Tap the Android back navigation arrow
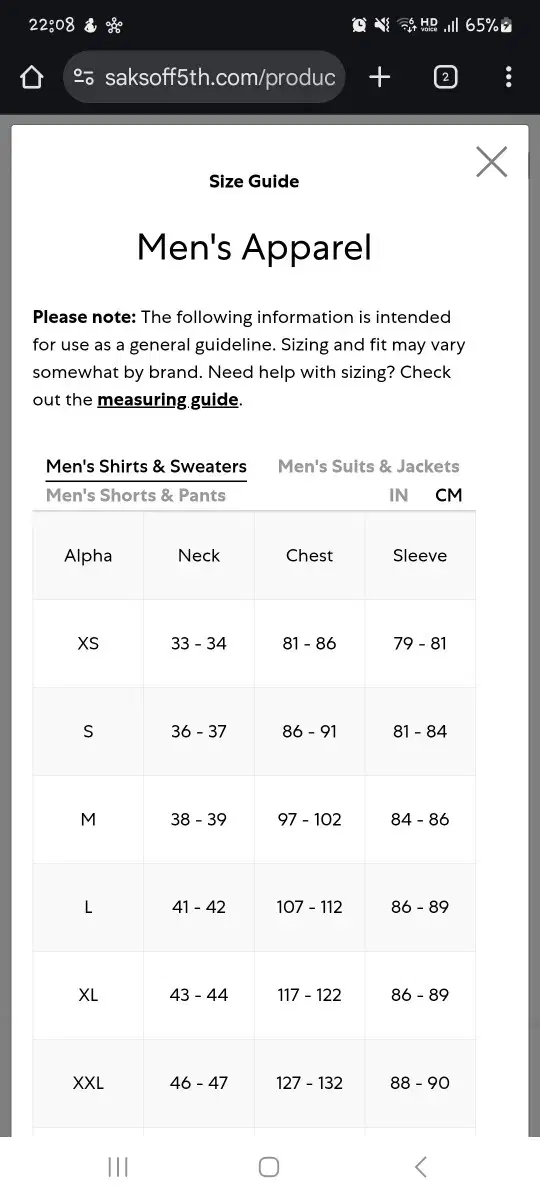Screen dimensions: 540x1200 [421, 1166]
